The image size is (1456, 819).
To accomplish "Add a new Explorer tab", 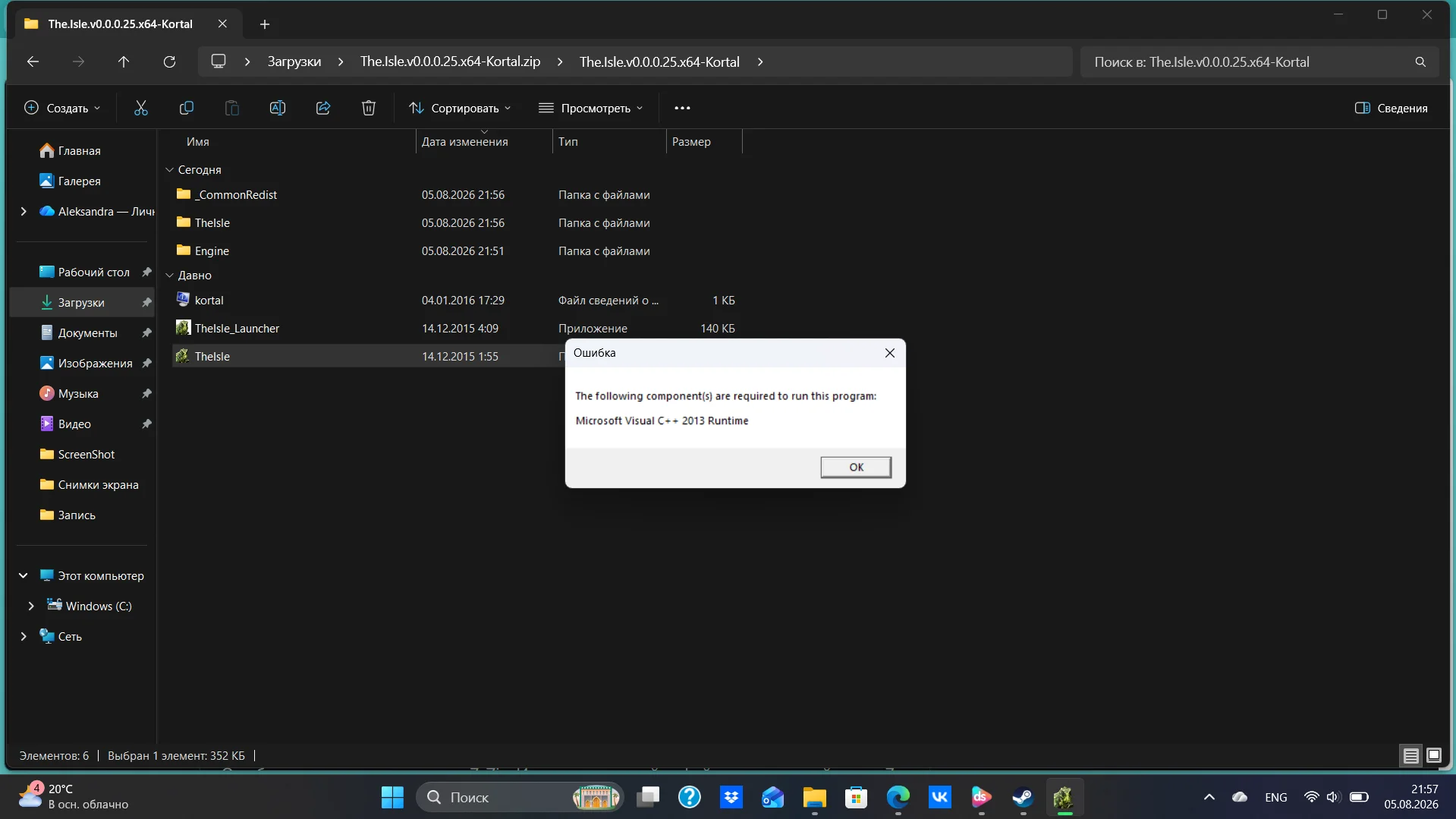I will pos(265,24).
